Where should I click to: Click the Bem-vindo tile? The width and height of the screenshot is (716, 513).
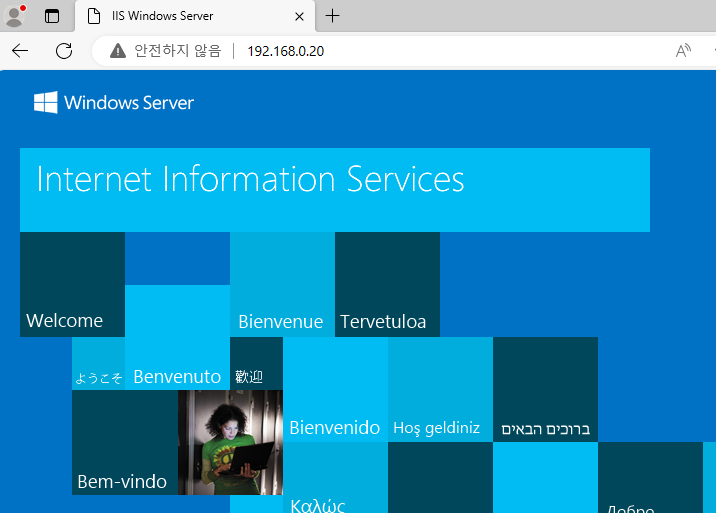coord(125,442)
